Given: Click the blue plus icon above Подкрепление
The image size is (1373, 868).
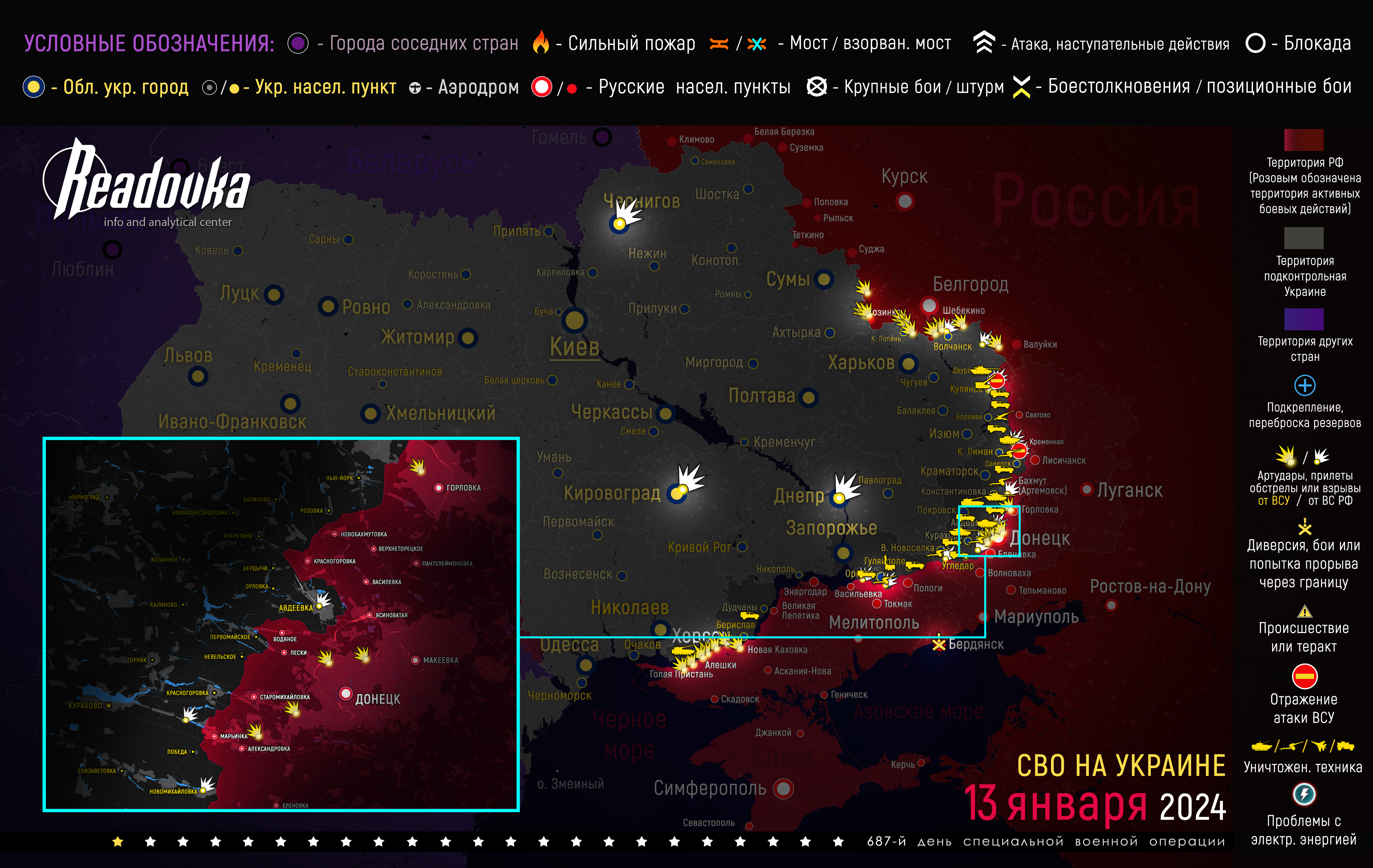Looking at the screenshot, I should pyautogui.click(x=1305, y=385).
